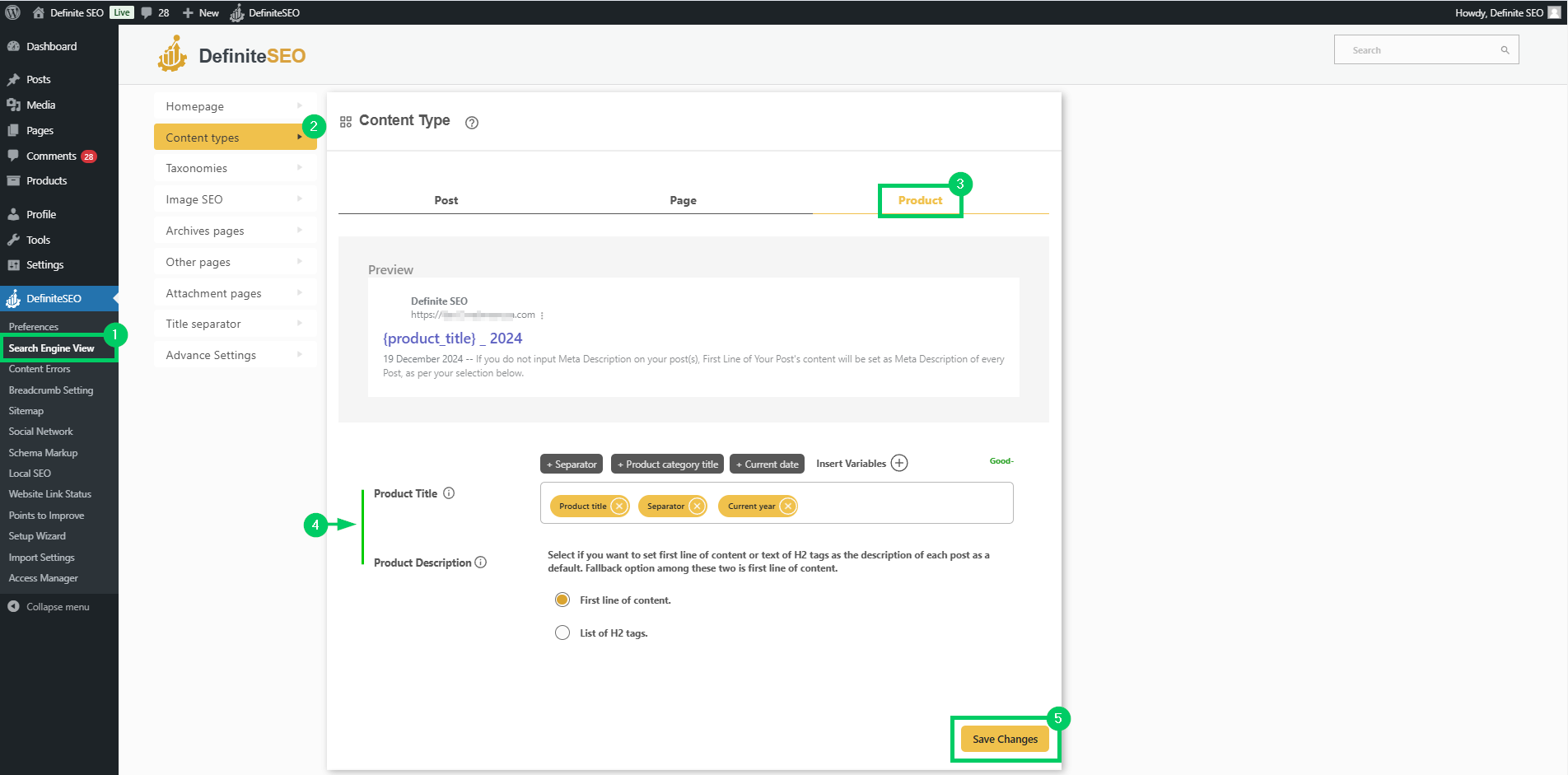Switch to the Page tab
This screenshot has height=775, width=1568.
pyautogui.click(x=683, y=200)
